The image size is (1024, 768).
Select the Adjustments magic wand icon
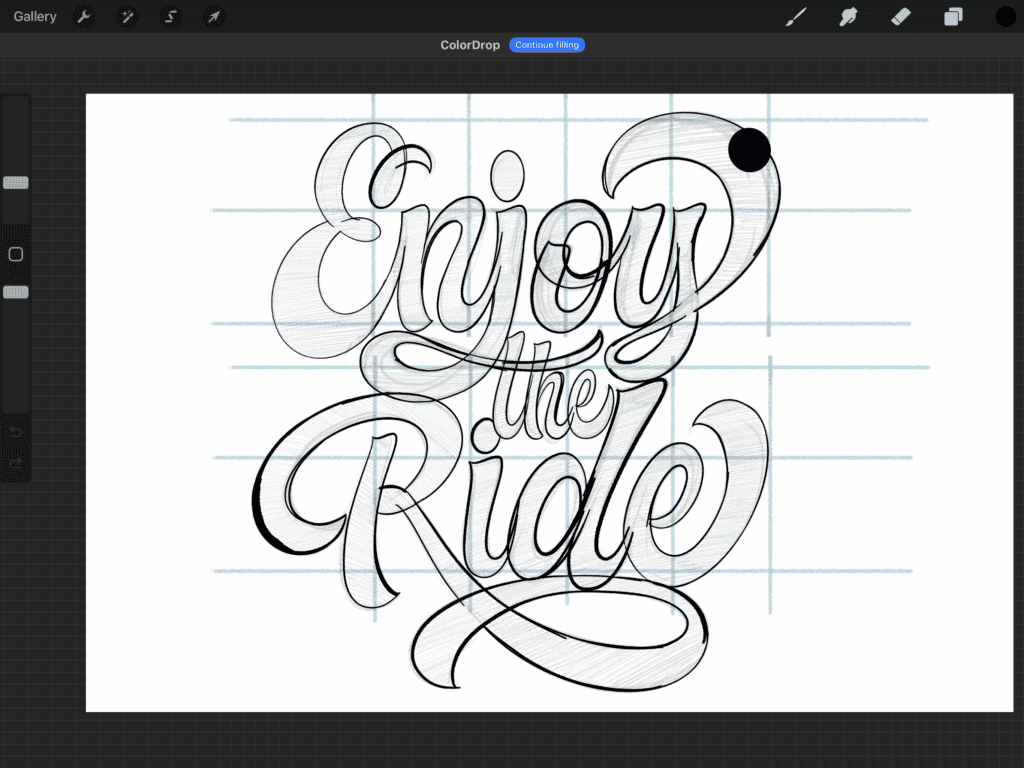[x=127, y=16]
